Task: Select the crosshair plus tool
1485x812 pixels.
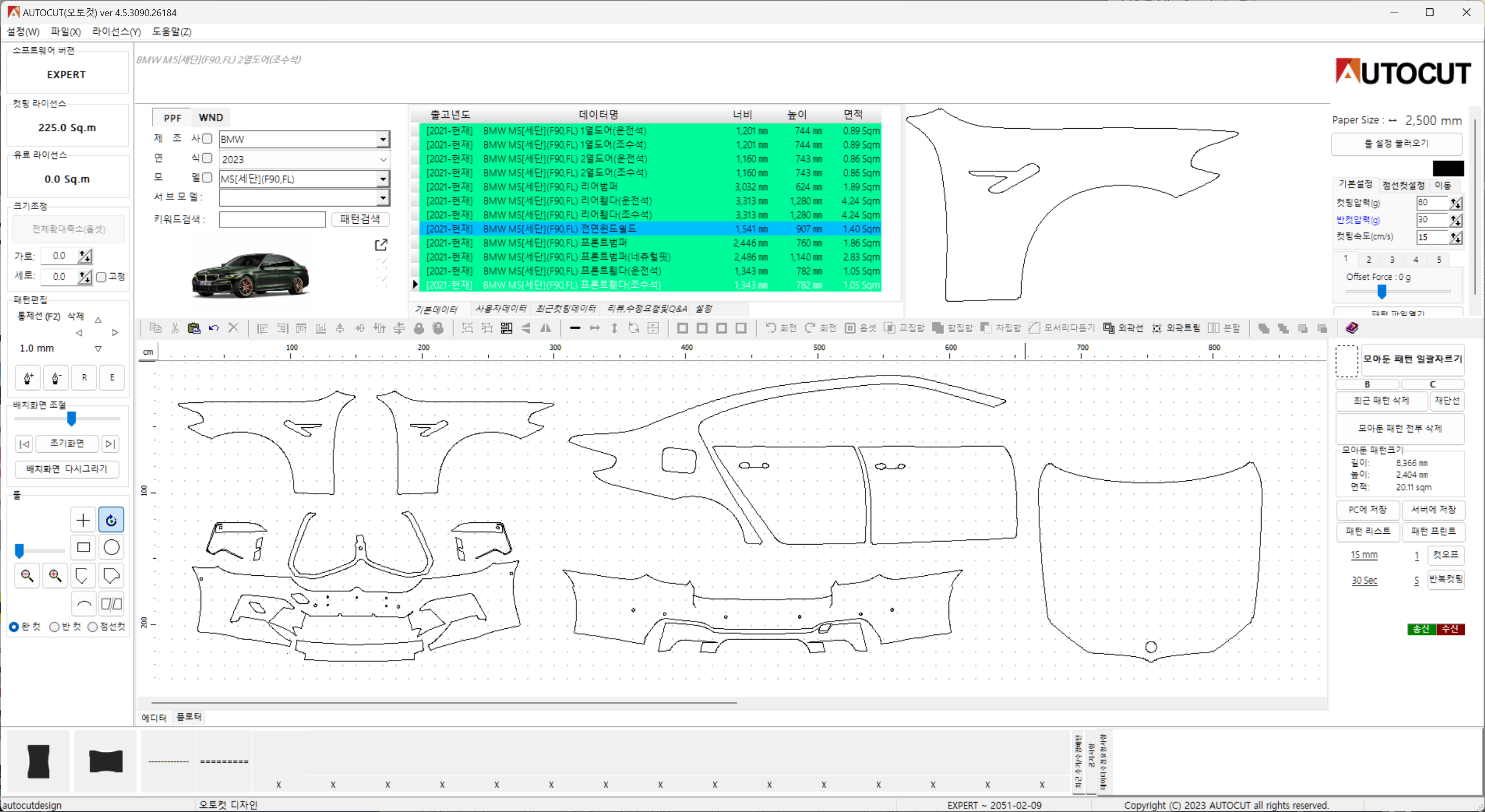Action: coord(83,520)
